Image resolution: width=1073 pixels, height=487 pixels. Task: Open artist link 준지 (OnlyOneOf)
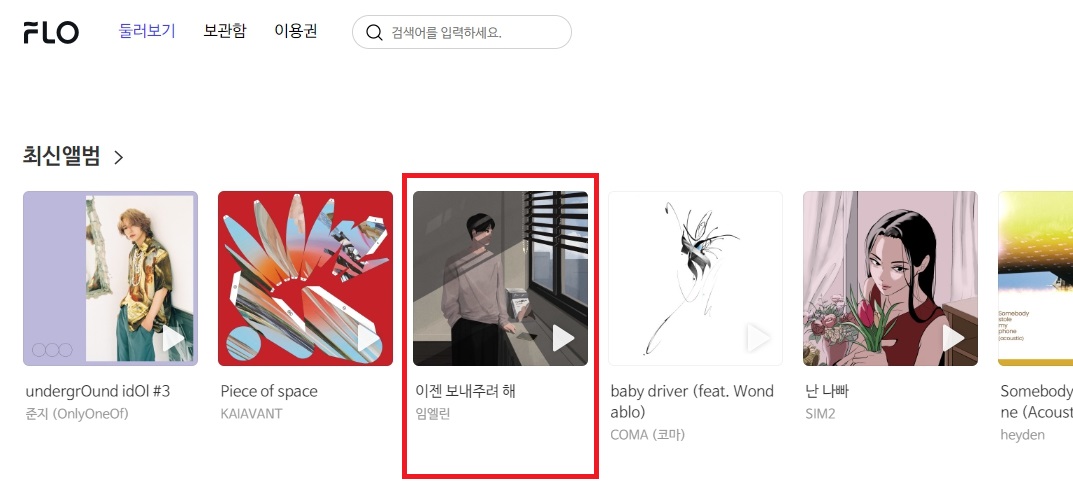pyautogui.click(x=77, y=414)
